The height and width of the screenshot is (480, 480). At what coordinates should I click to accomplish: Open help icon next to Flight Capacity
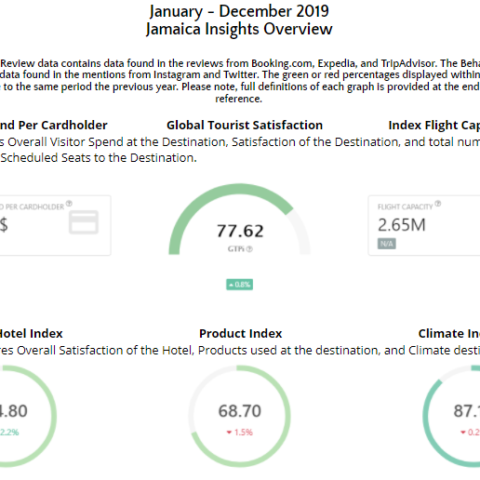tap(438, 203)
